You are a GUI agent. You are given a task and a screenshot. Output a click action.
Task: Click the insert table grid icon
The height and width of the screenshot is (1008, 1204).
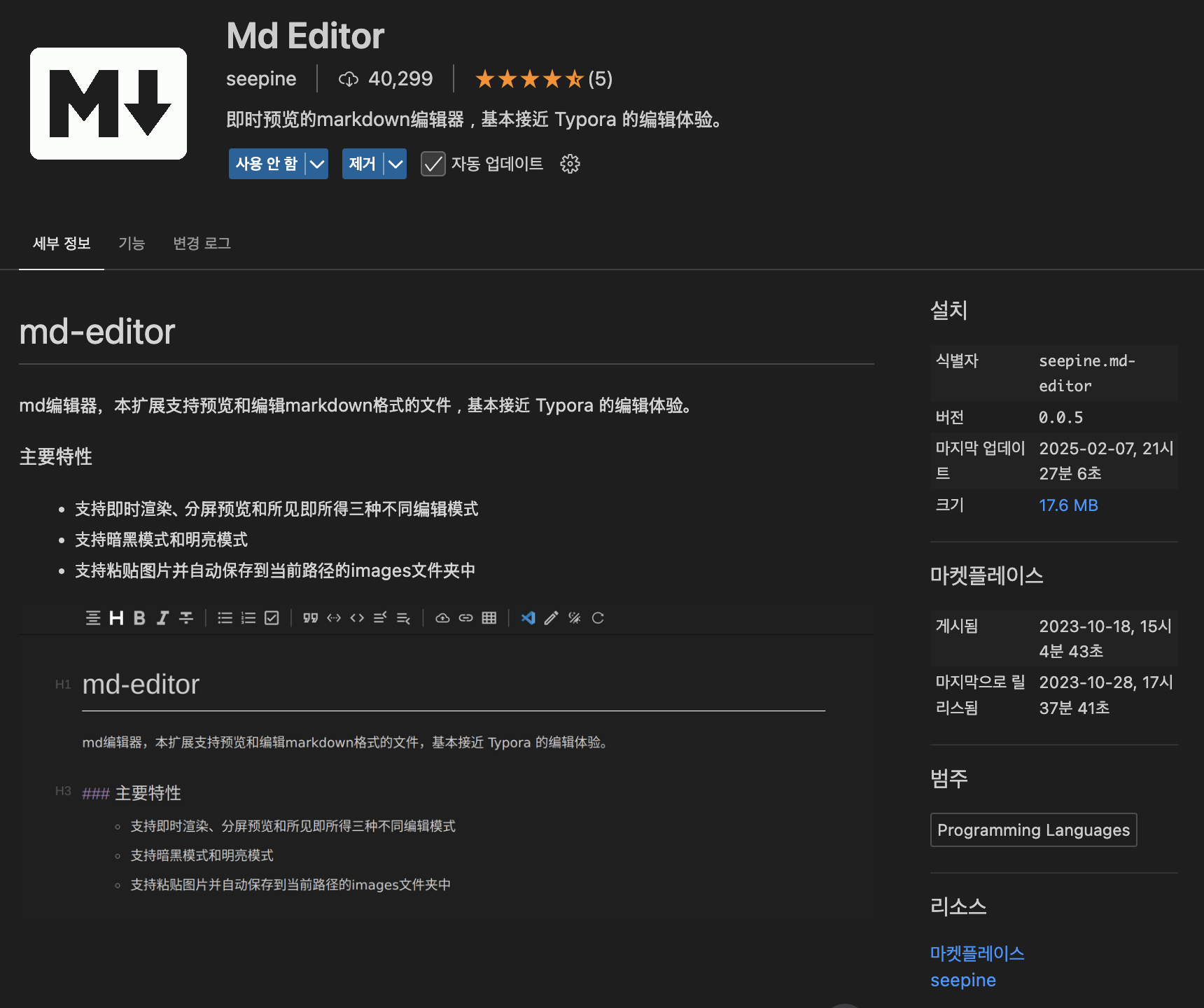pos(489,618)
